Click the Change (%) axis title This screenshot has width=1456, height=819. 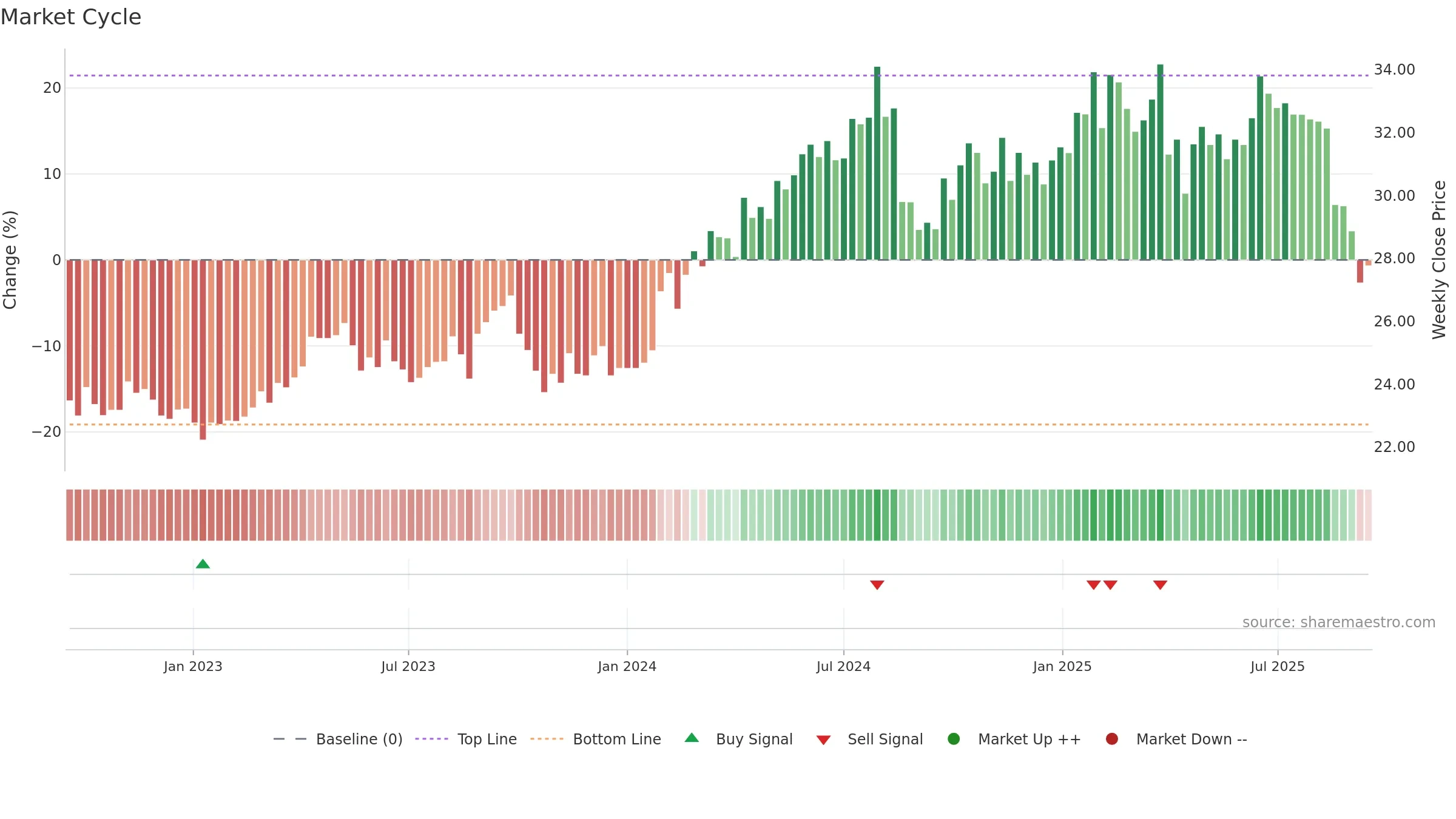click(x=10, y=260)
